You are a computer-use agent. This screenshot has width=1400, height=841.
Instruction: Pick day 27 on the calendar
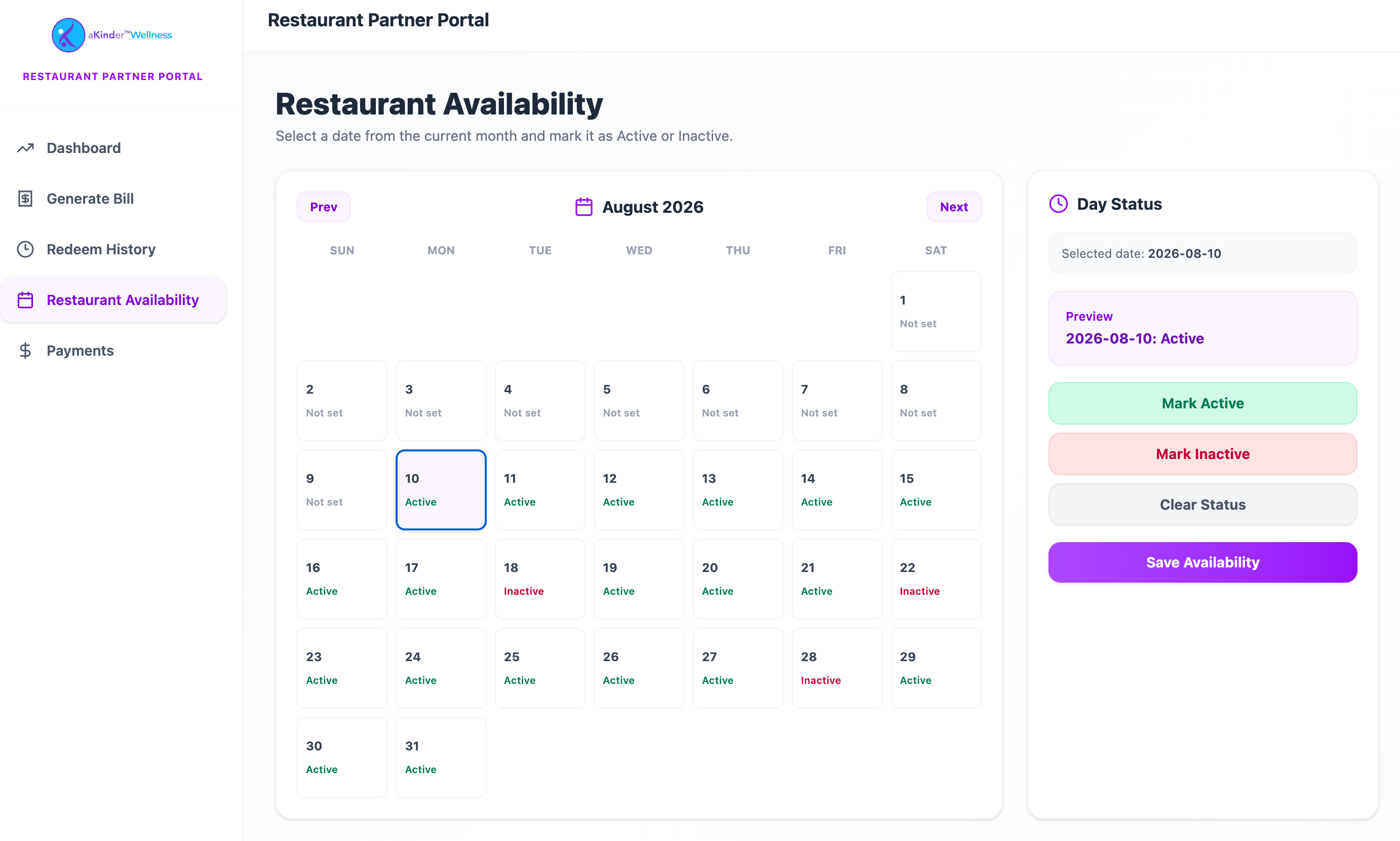(x=737, y=668)
